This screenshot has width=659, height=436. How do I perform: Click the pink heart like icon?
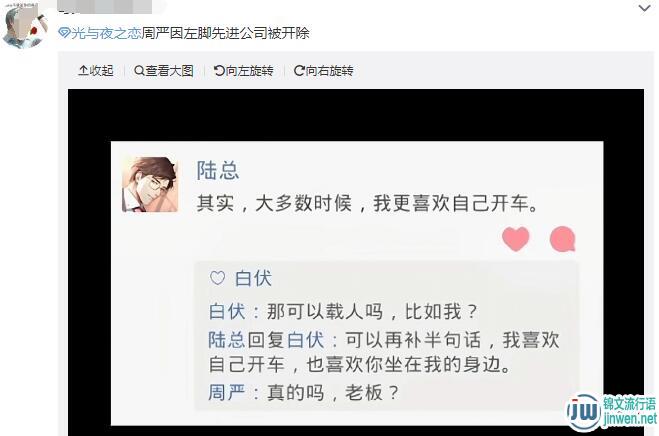pyautogui.click(x=516, y=238)
